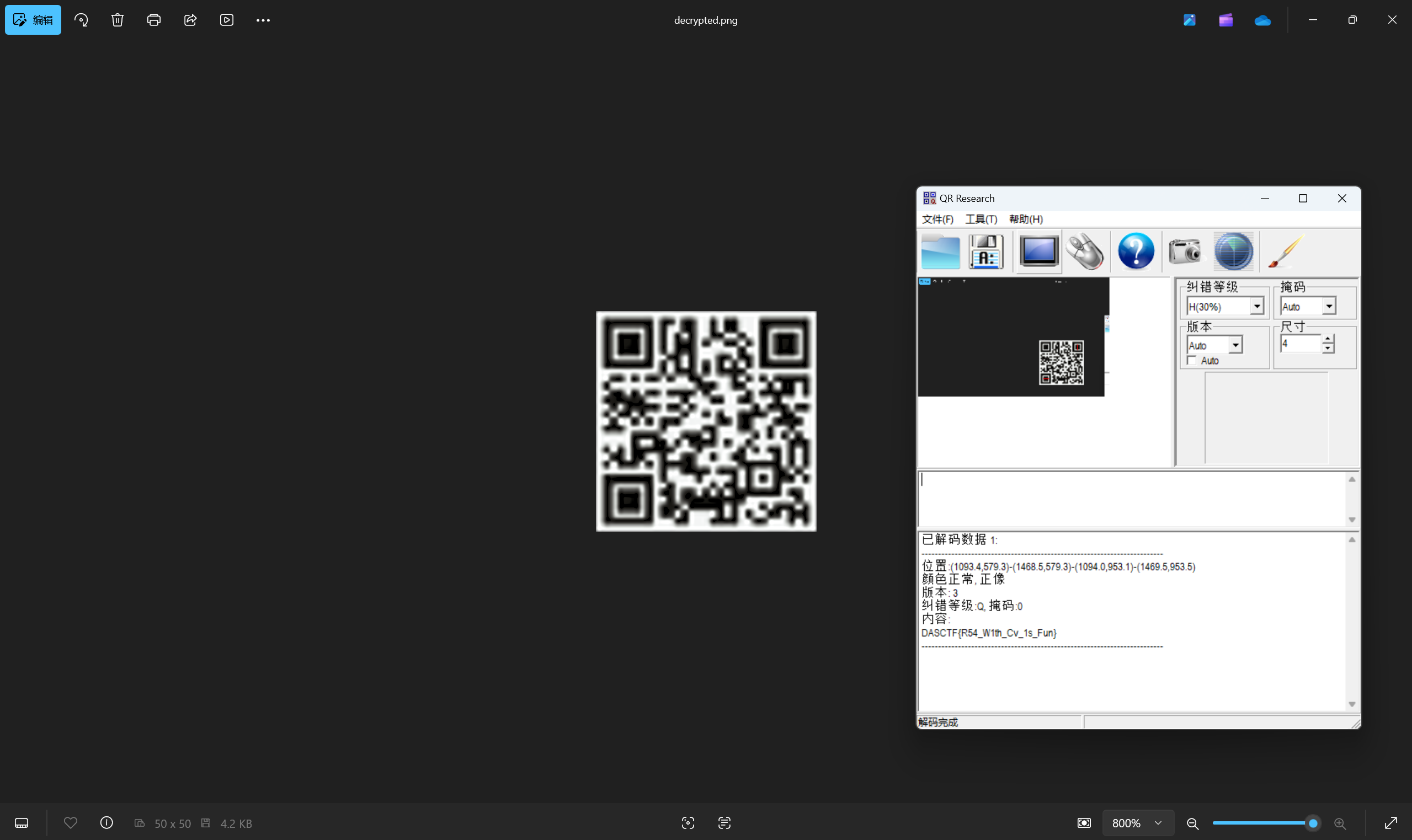Zoom out with the minus magnifier
Image resolution: width=1412 pixels, height=840 pixels.
click(1192, 823)
